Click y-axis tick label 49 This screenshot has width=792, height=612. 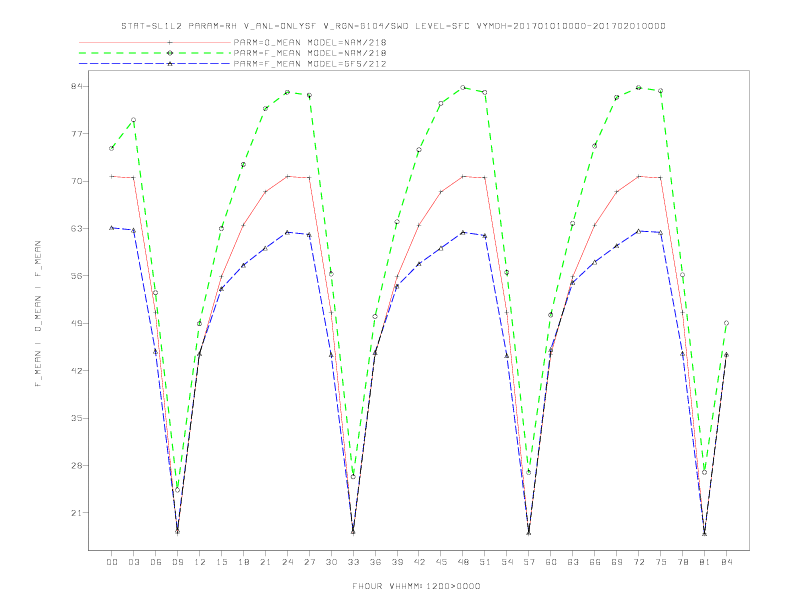76,323
